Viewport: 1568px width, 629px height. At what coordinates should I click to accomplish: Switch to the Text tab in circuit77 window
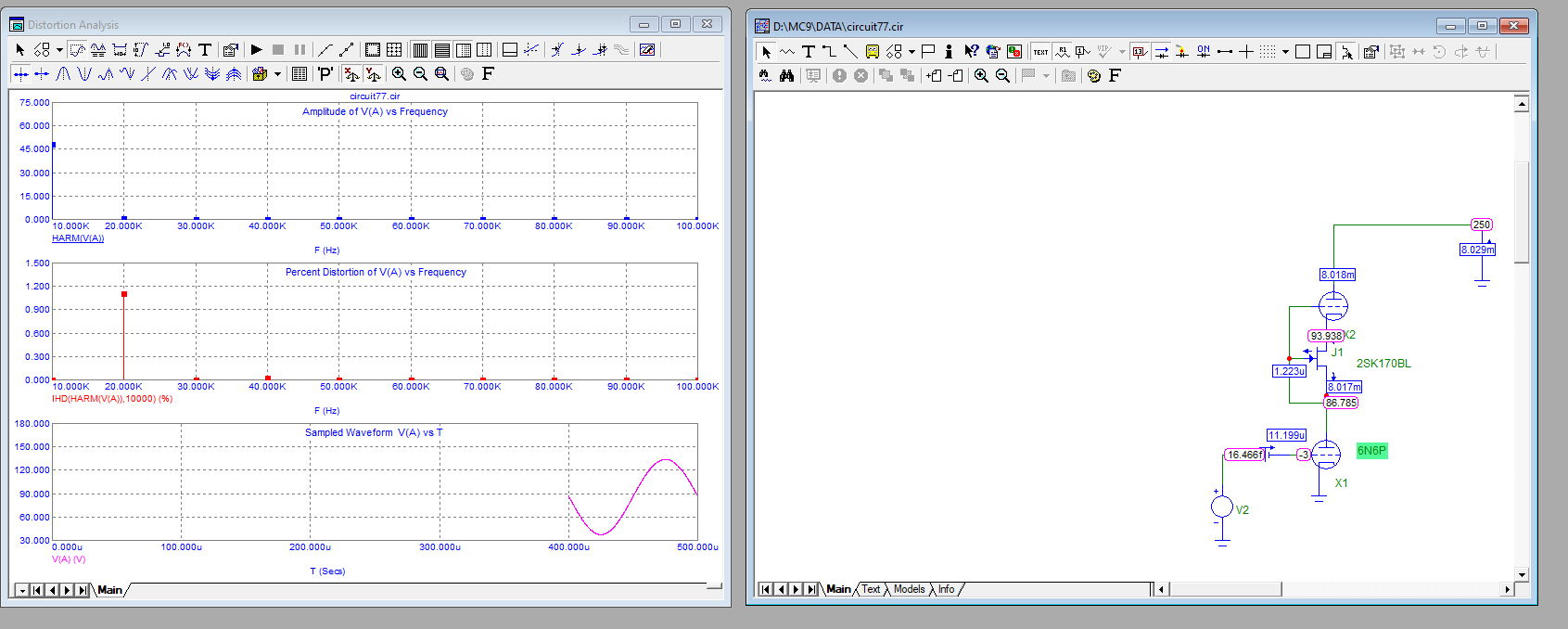pos(872,589)
